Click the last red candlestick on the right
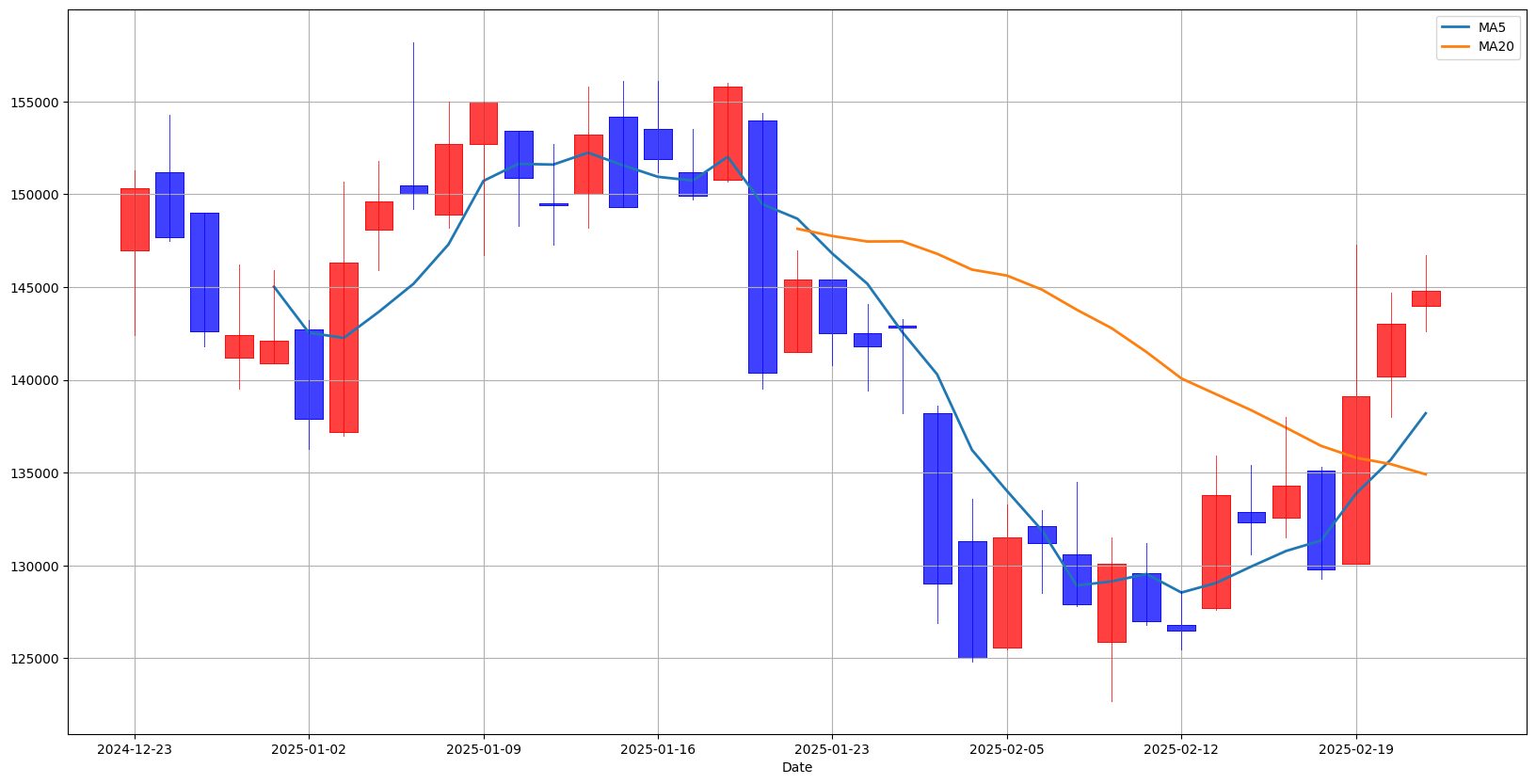Screen dimensions: 1536x784 pos(1426,298)
